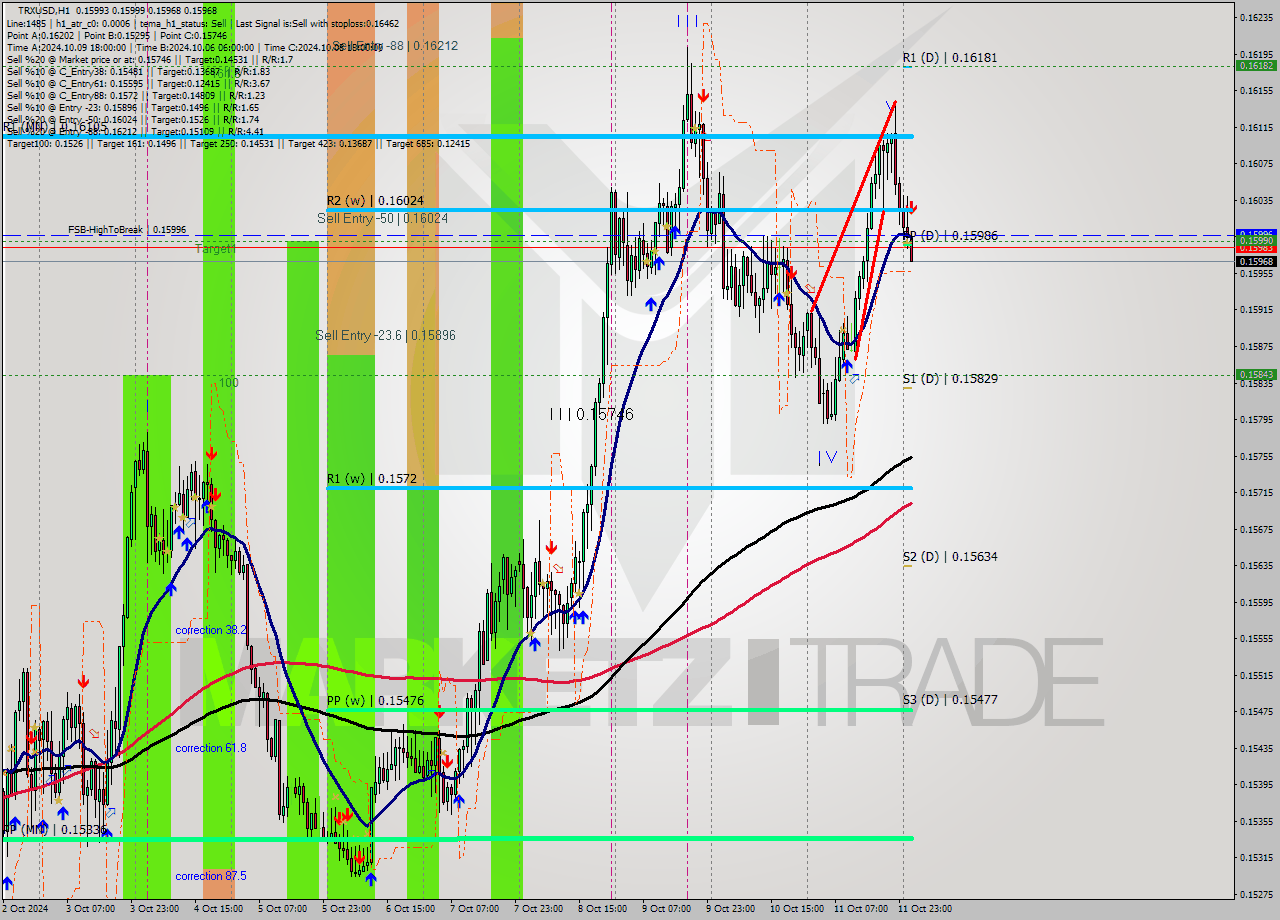Click the 'FSB-HighToBreak | 0.15996' label
The width and height of the screenshot is (1280, 920).
[x=127, y=230]
